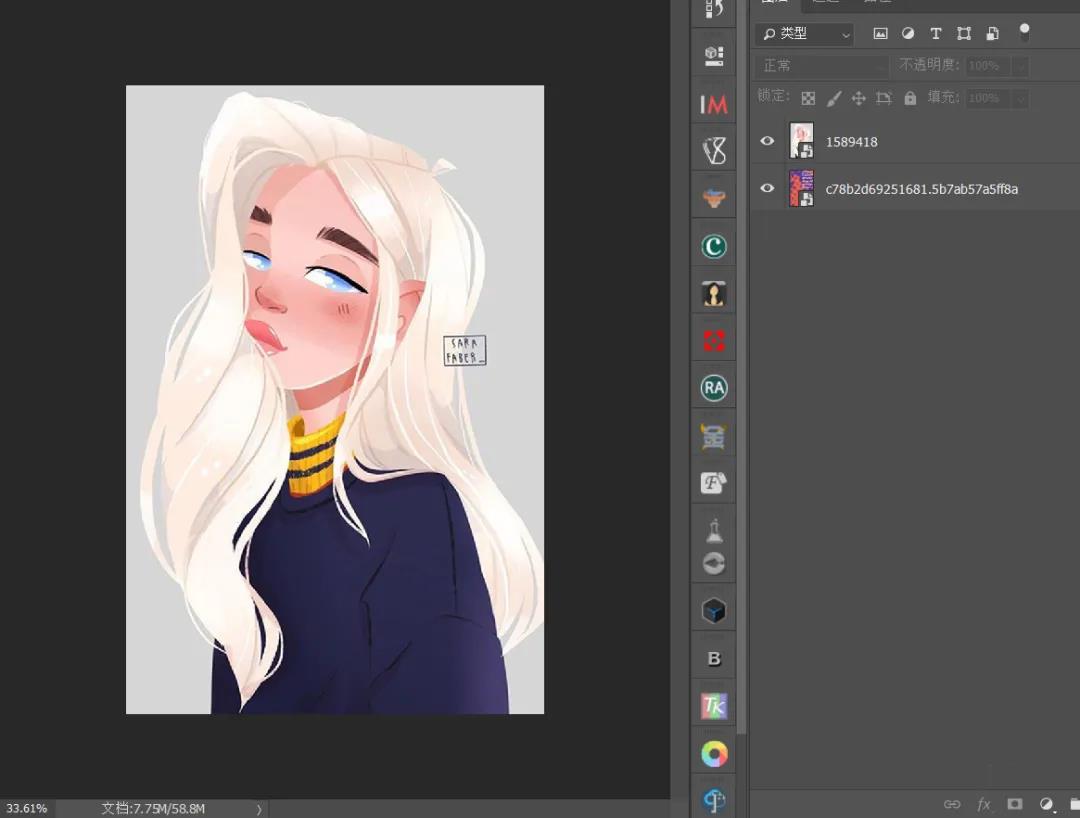The height and width of the screenshot is (818, 1080).
Task: Filter layers by text type
Action: click(936, 34)
